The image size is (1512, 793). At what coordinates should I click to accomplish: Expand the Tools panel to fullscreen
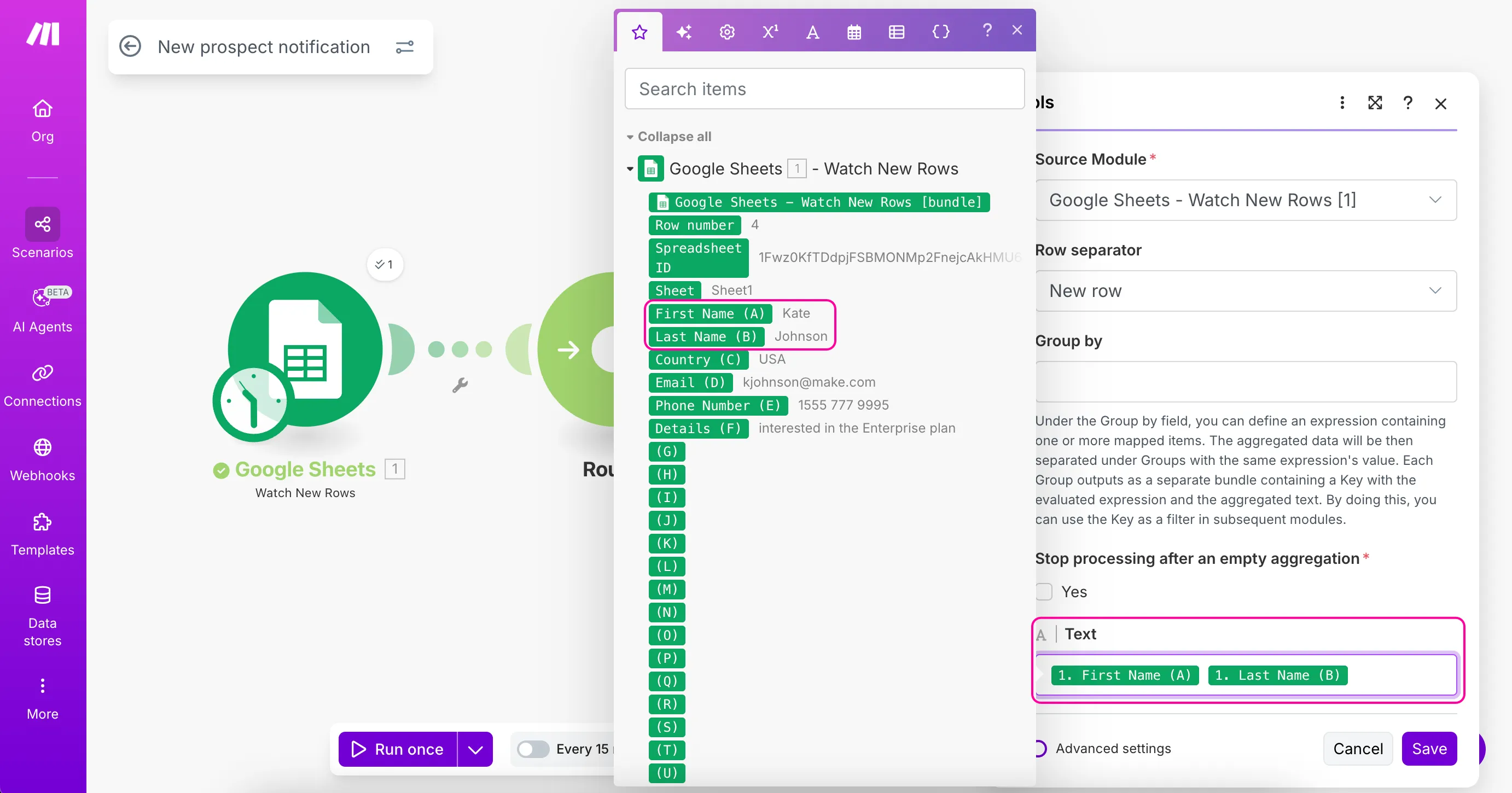(1375, 103)
